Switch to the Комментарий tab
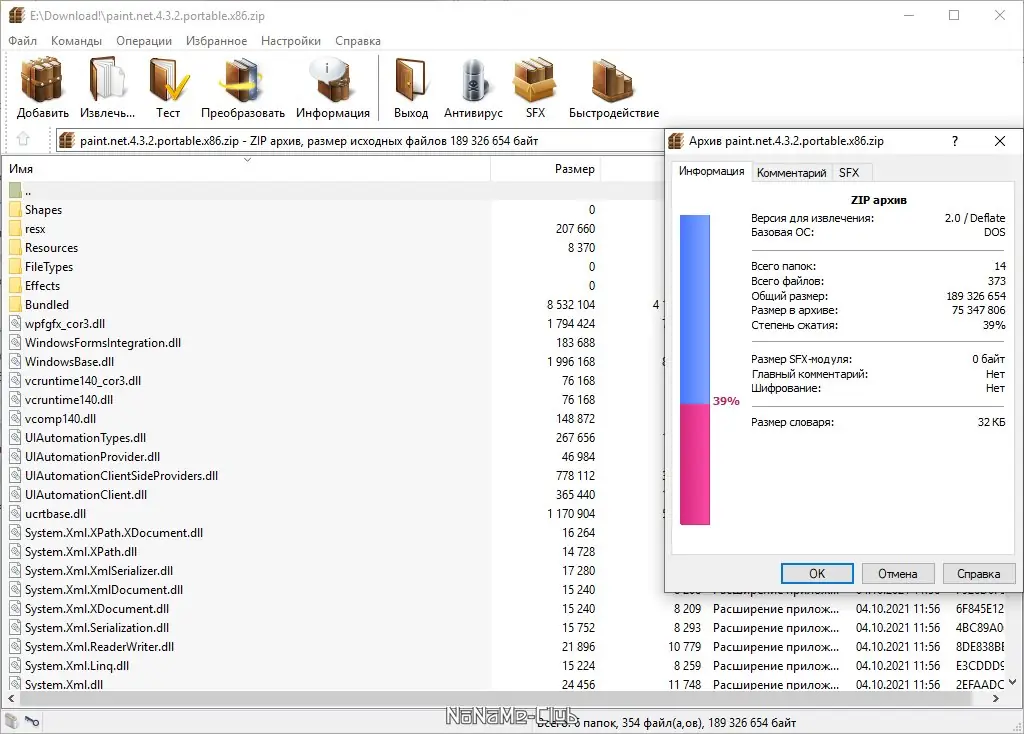This screenshot has height=734, width=1024. [x=792, y=173]
